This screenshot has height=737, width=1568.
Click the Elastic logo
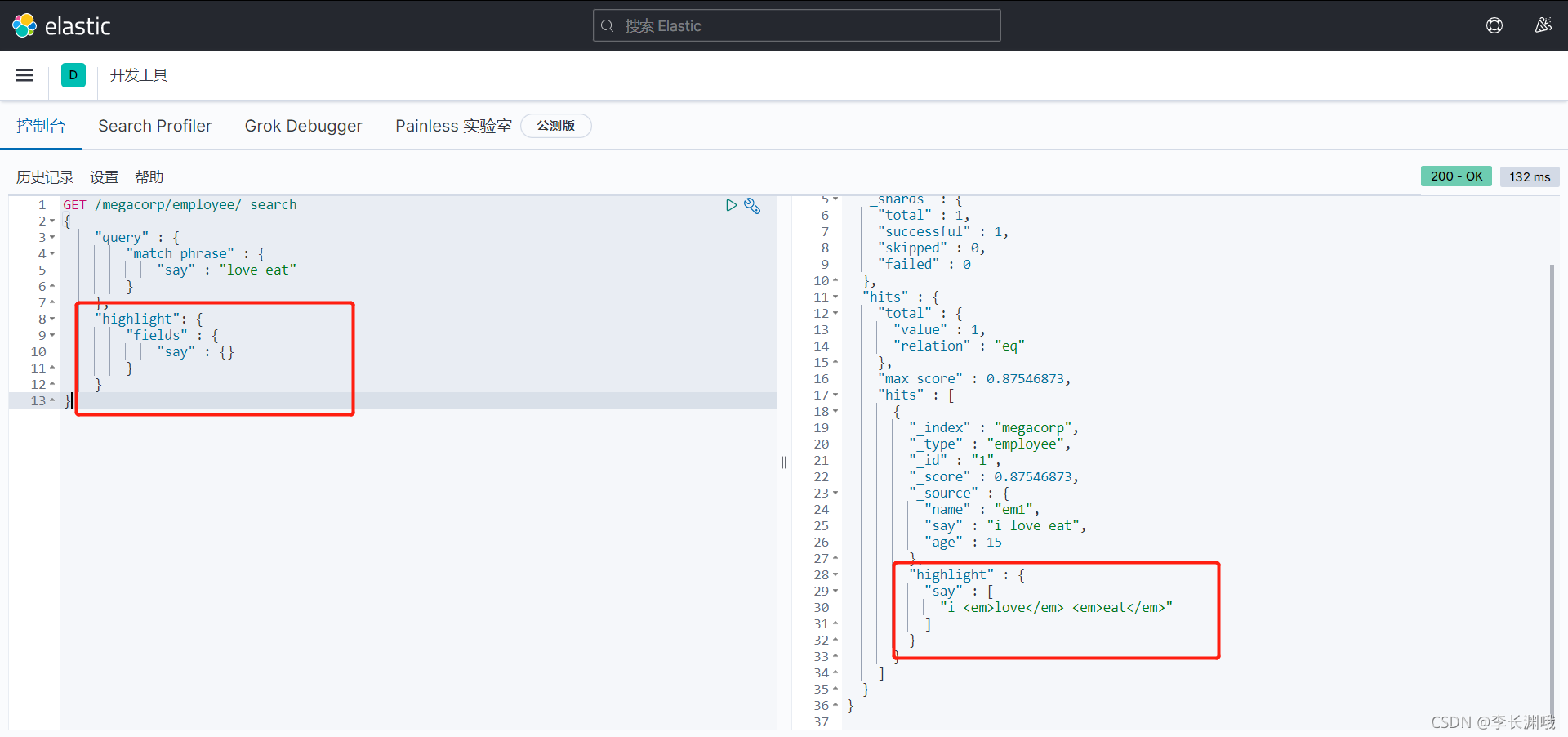click(x=61, y=25)
